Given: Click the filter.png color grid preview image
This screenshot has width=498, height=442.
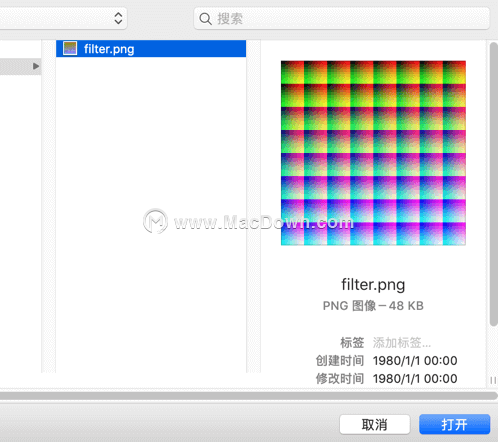Looking at the screenshot, I should point(373,153).
